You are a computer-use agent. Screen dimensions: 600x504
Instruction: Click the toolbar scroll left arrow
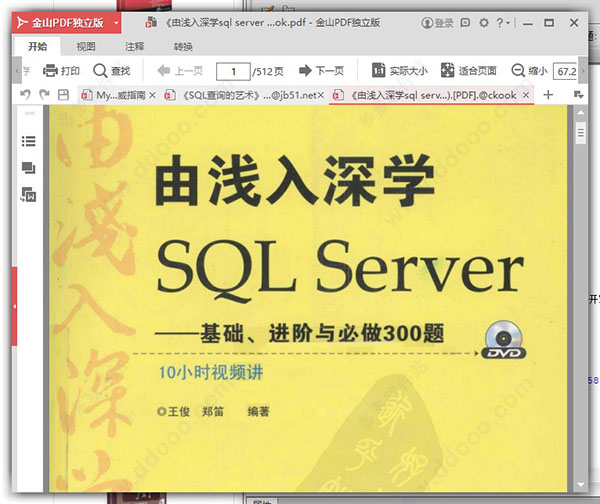tap(17, 70)
